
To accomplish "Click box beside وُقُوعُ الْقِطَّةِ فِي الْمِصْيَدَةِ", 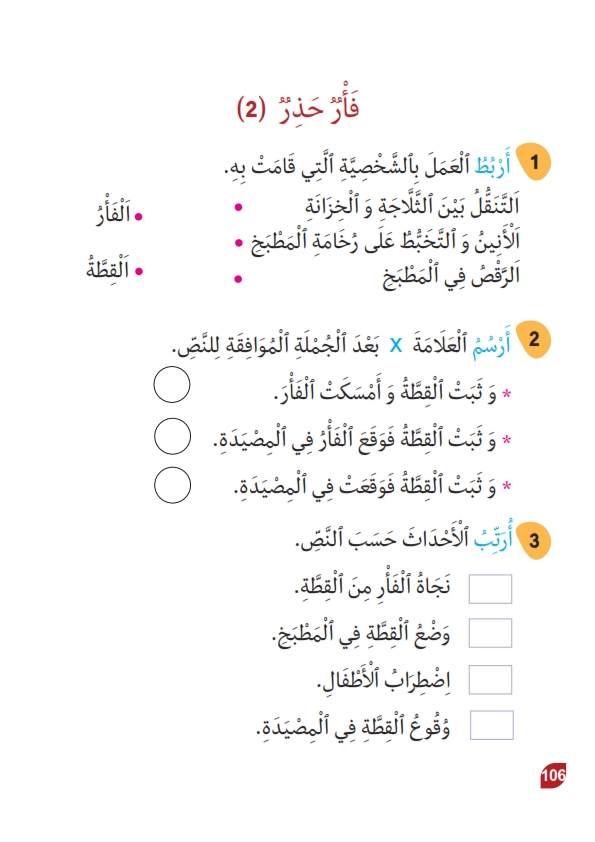I will [491, 725].
